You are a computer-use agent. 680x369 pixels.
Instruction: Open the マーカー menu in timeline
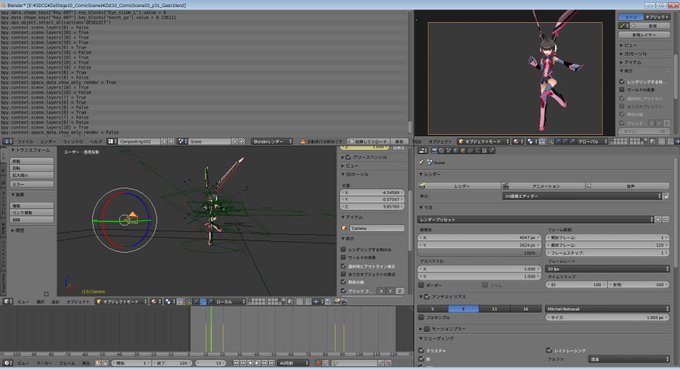pos(44,363)
